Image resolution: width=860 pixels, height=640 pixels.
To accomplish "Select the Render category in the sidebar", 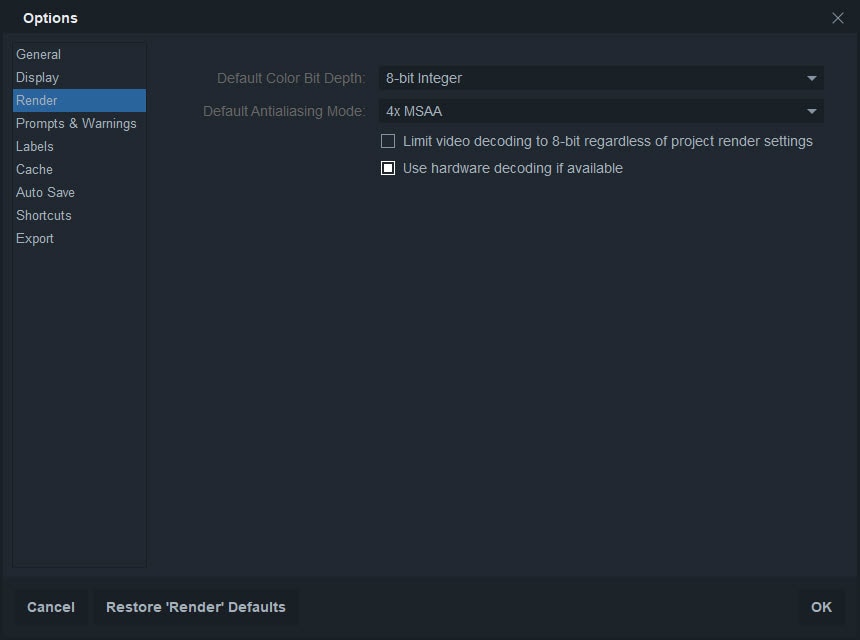I will point(37,100).
